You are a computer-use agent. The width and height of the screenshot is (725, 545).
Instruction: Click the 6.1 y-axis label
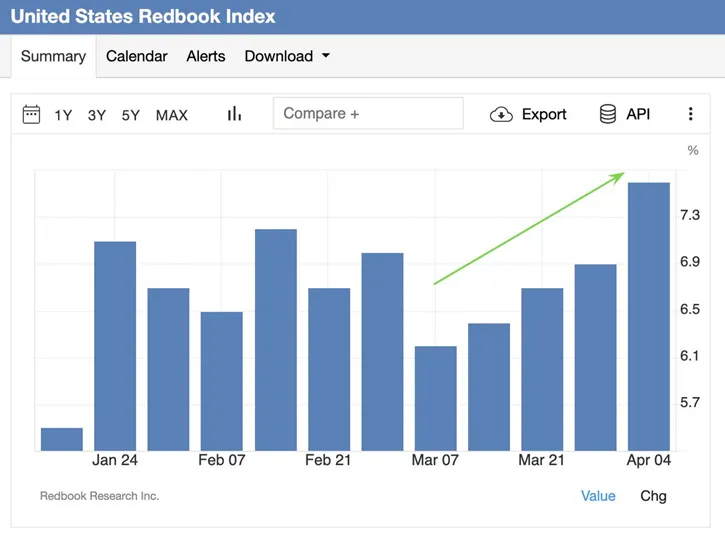690,356
